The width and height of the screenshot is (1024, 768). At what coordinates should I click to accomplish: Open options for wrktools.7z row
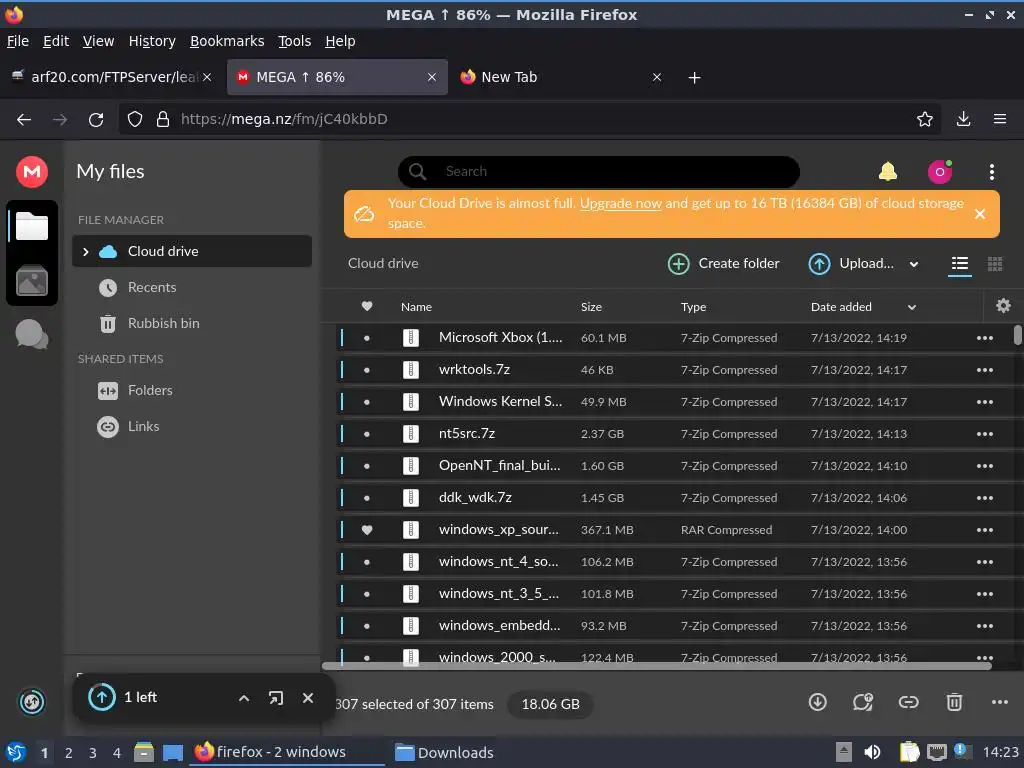(x=985, y=370)
